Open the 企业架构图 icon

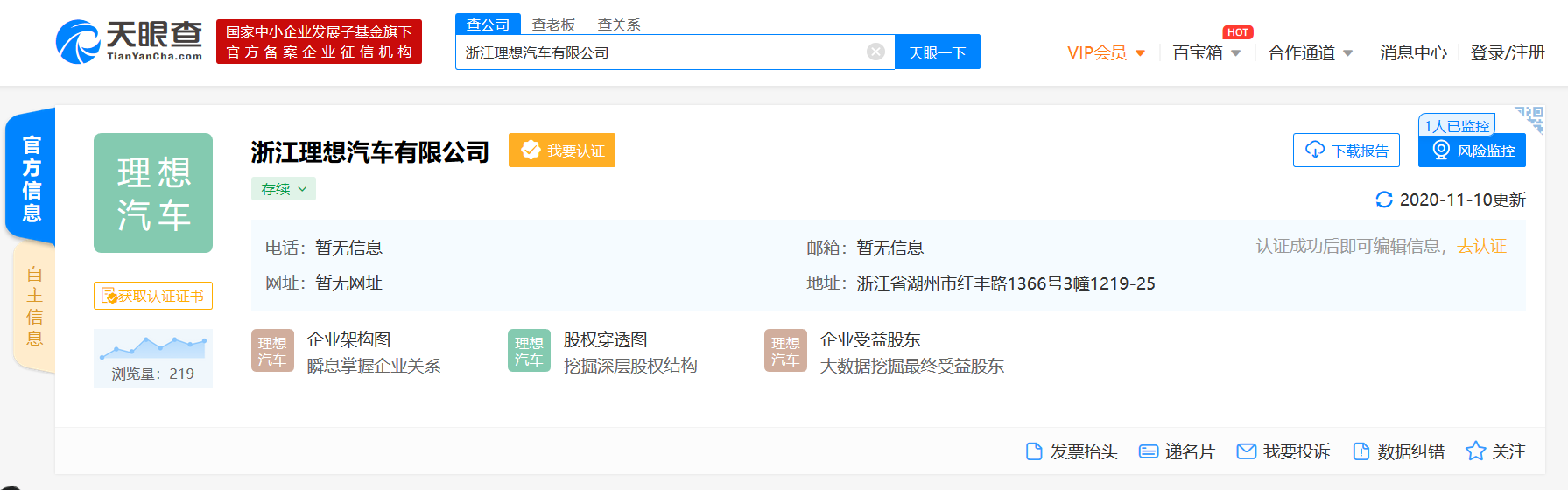[x=272, y=350]
